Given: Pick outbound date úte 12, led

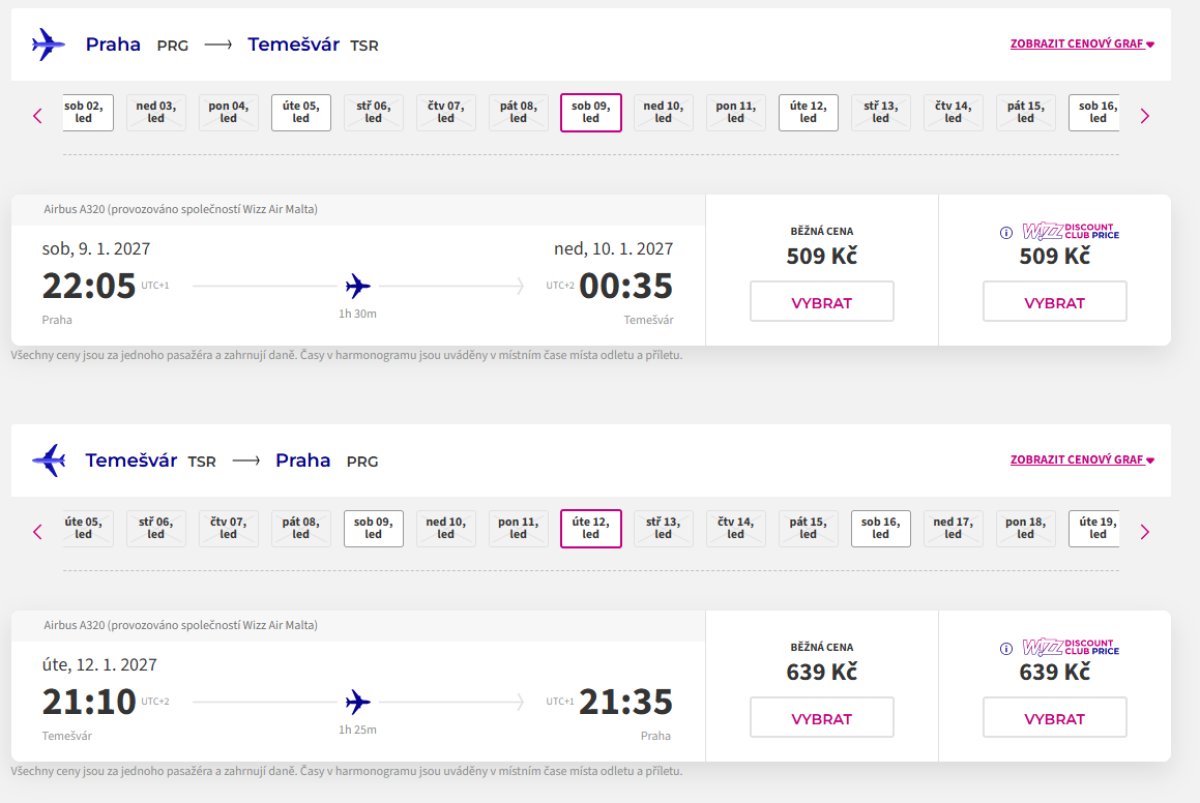Looking at the screenshot, I should pyautogui.click(x=808, y=112).
